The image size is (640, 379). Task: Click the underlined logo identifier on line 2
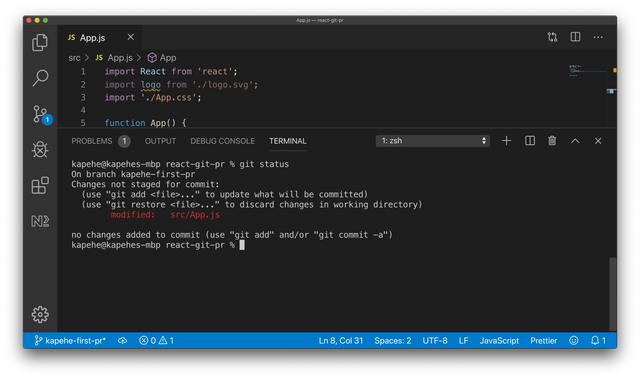tap(151, 85)
